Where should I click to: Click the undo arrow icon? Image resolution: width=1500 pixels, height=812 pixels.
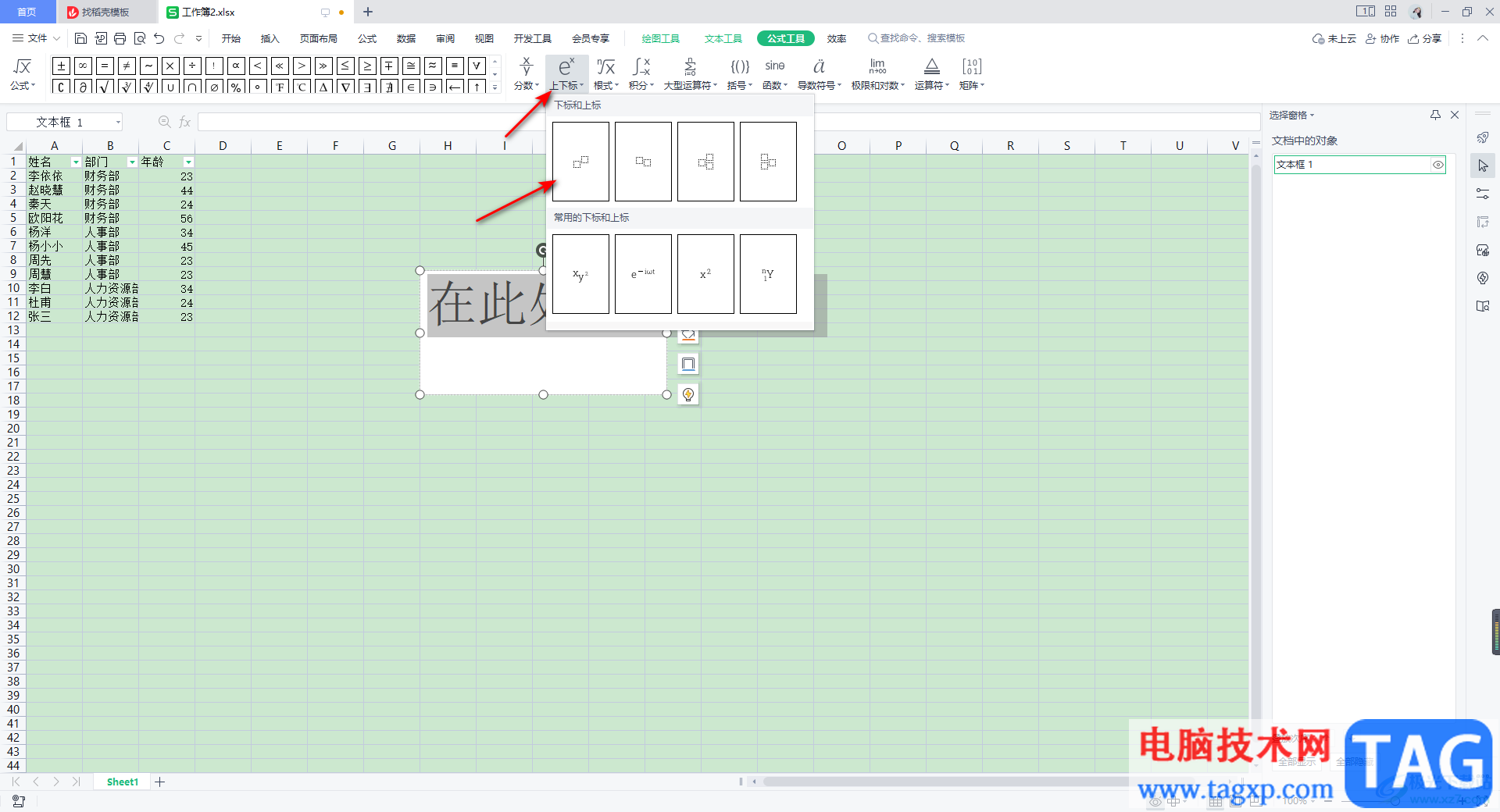(159, 38)
